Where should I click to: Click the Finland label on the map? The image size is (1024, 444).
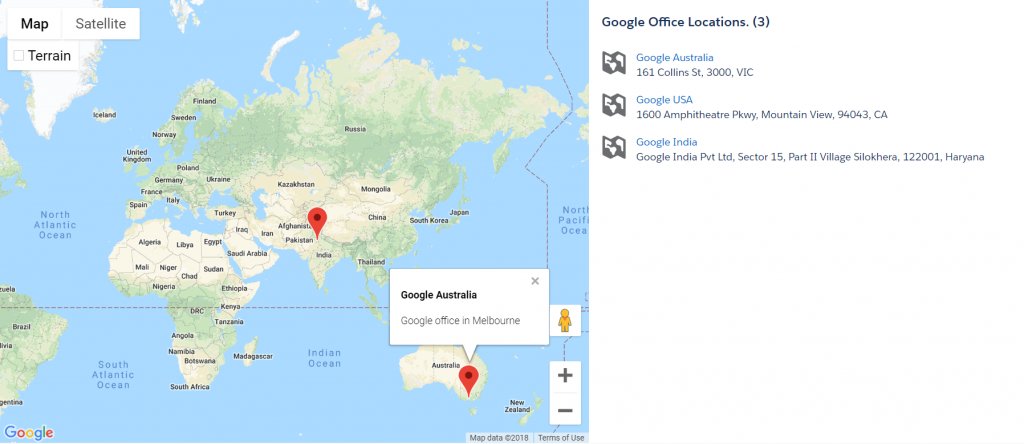(x=204, y=101)
